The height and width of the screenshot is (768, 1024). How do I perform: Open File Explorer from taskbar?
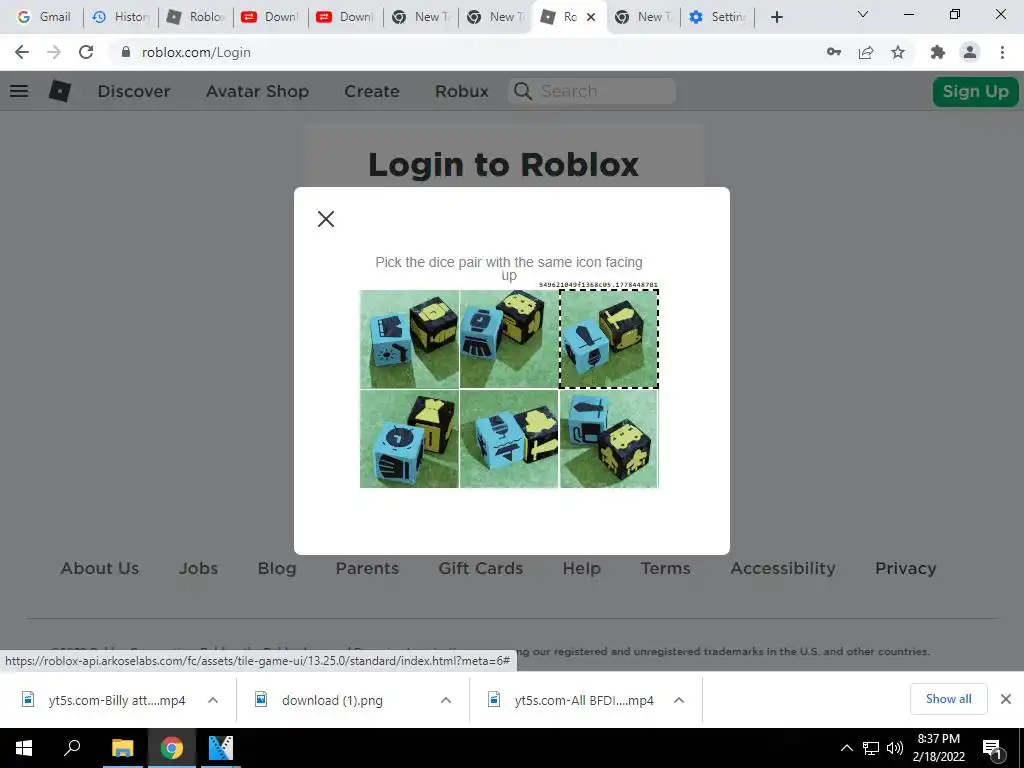pyautogui.click(x=122, y=748)
